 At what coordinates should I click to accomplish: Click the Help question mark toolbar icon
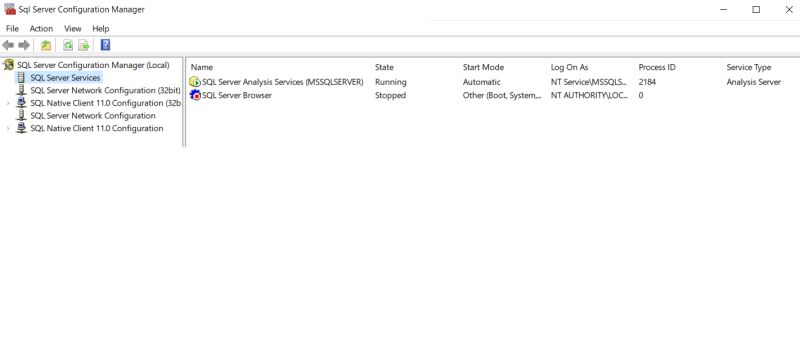(105, 45)
